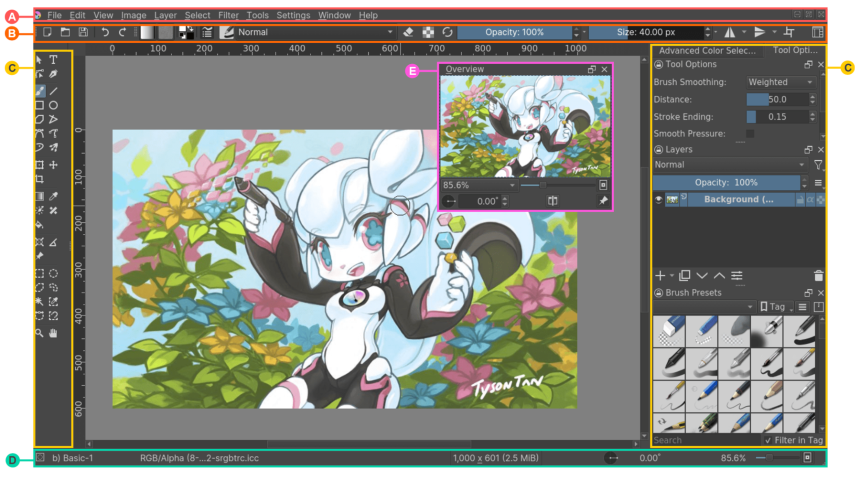Adjust the Opacity slider in the top toolbar
The height and width of the screenshot is (480, 860).
515,32
